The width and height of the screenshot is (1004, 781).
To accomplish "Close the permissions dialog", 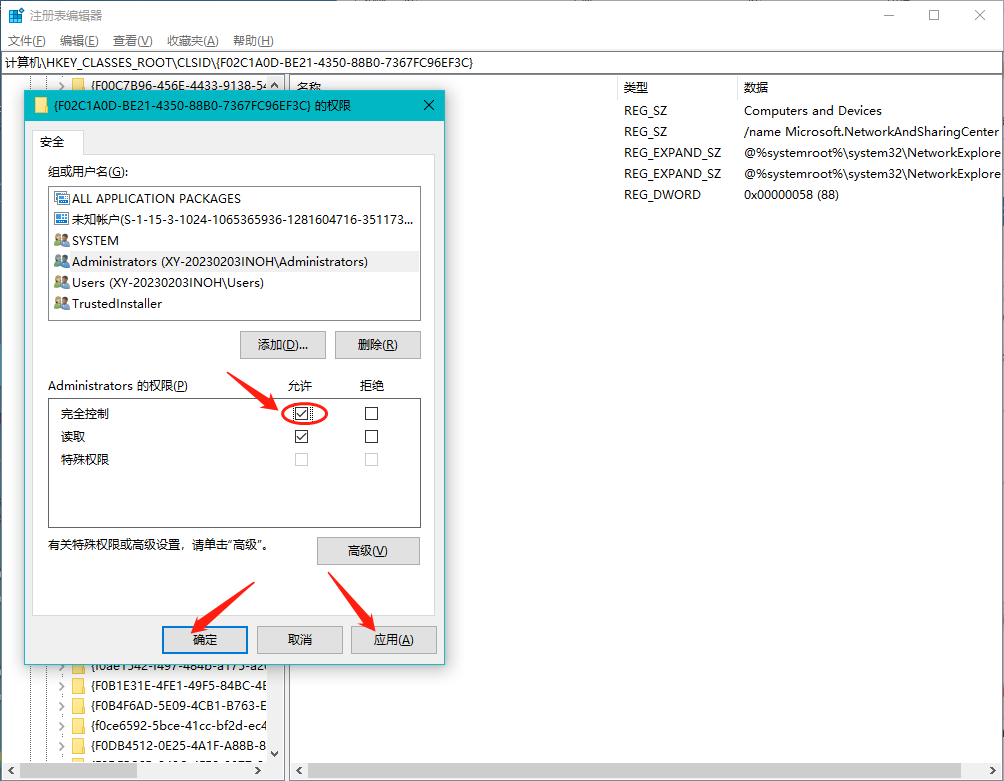I will [x=429, y=105].
